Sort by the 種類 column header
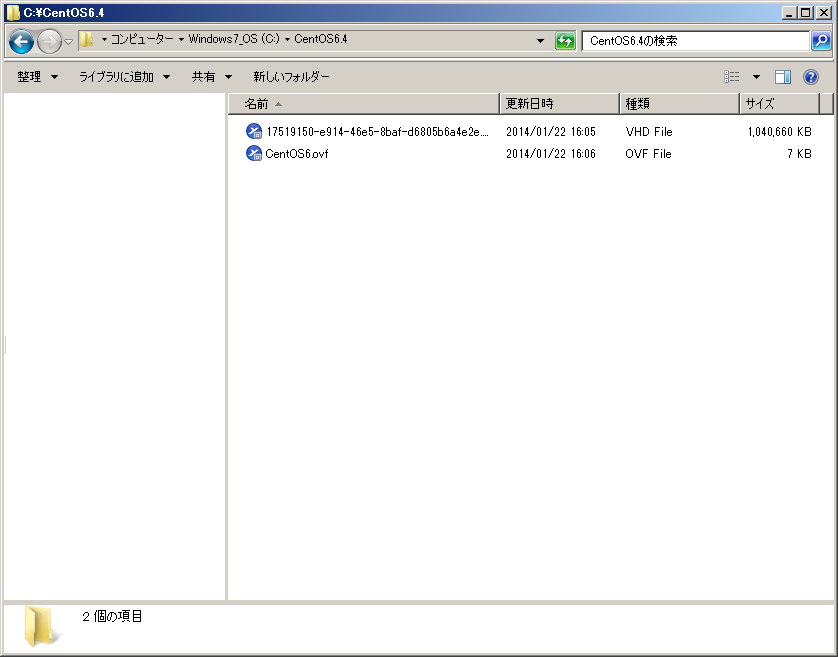Screen dimensions: 838x657 point(679,104)
